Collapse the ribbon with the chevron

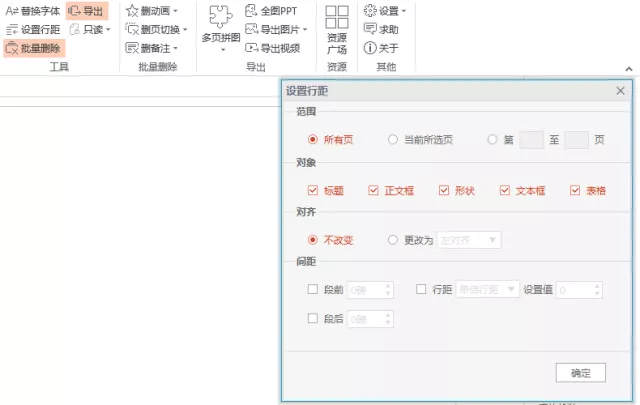629,69
